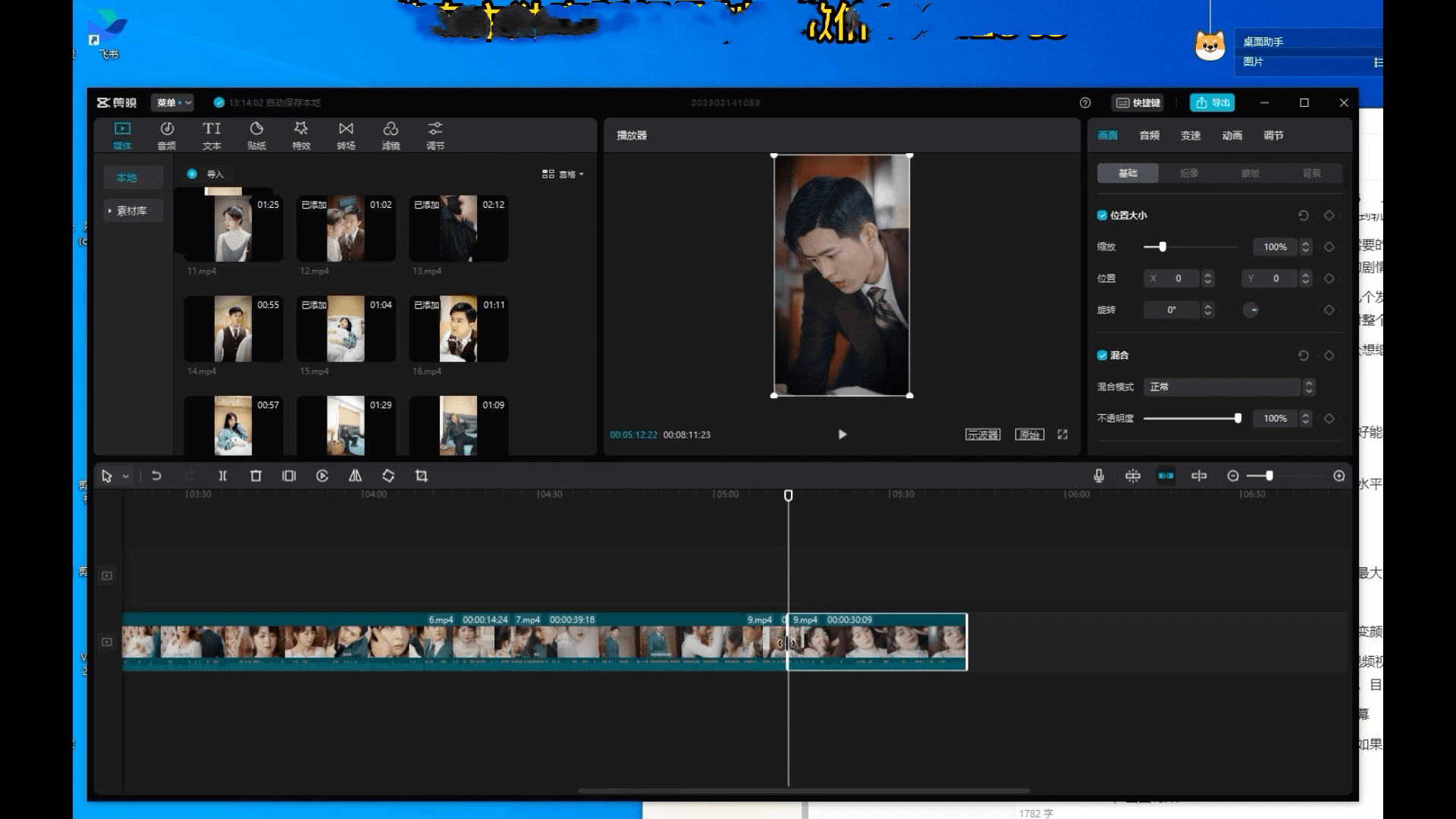
Task: Adjust the 不透明度 opacity slider
Action: [1192, 419]
